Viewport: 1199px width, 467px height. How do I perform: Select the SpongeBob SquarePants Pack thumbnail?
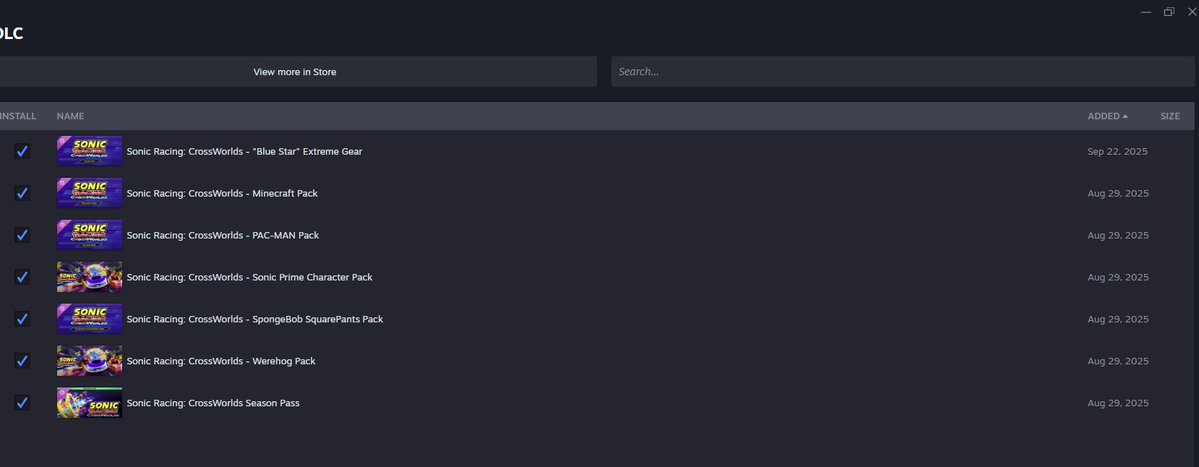click(x=89, y=319)
